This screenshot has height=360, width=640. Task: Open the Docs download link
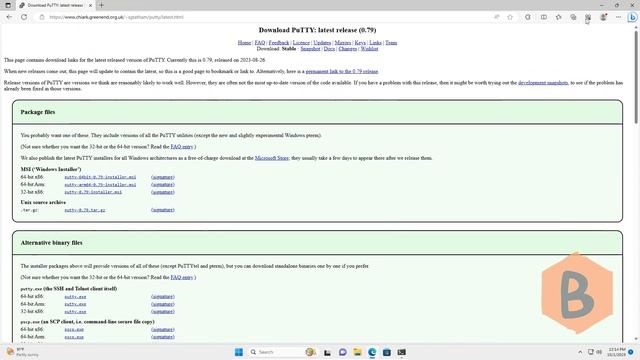[329, 49]
